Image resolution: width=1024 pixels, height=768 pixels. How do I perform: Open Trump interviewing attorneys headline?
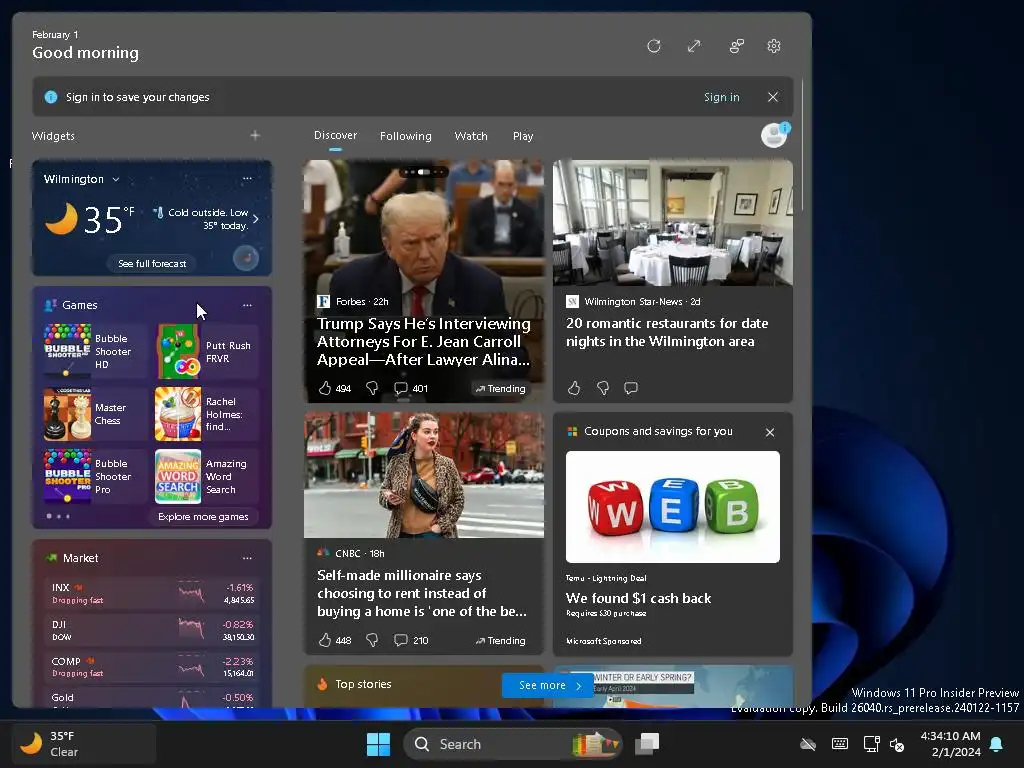click(x=423, y=342)
